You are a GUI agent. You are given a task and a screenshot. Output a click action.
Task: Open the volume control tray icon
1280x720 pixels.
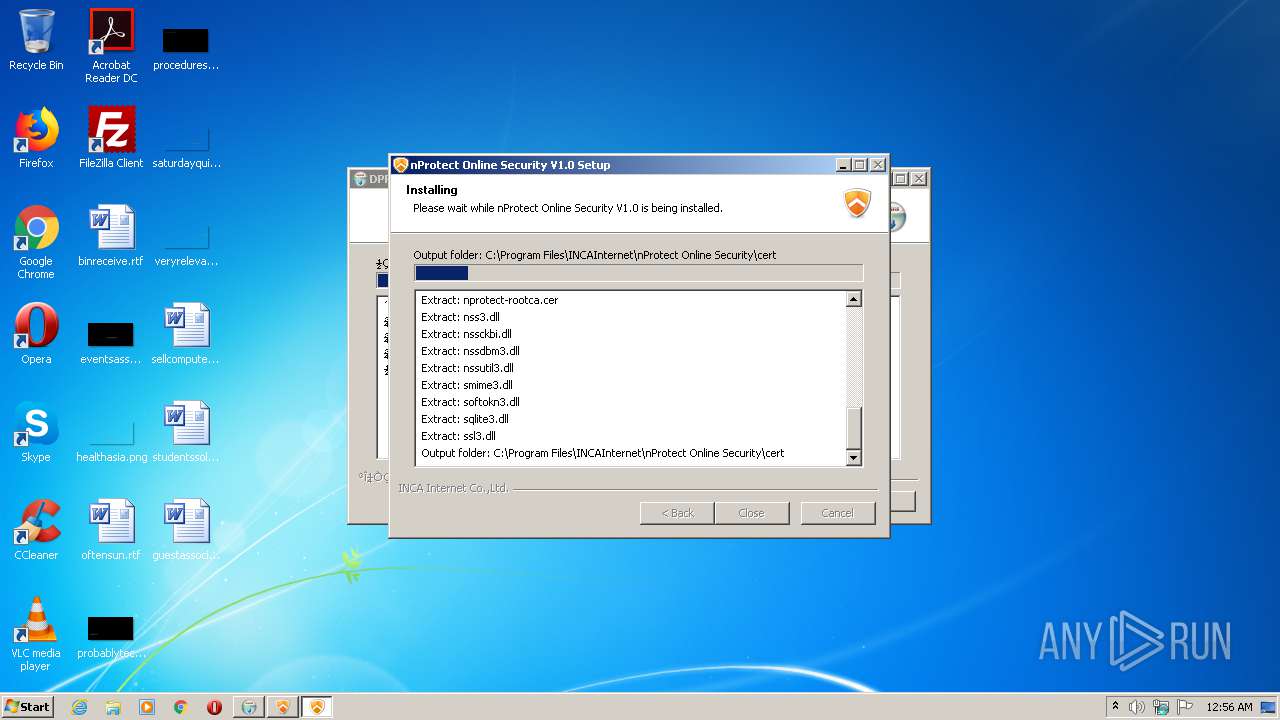1137,707
